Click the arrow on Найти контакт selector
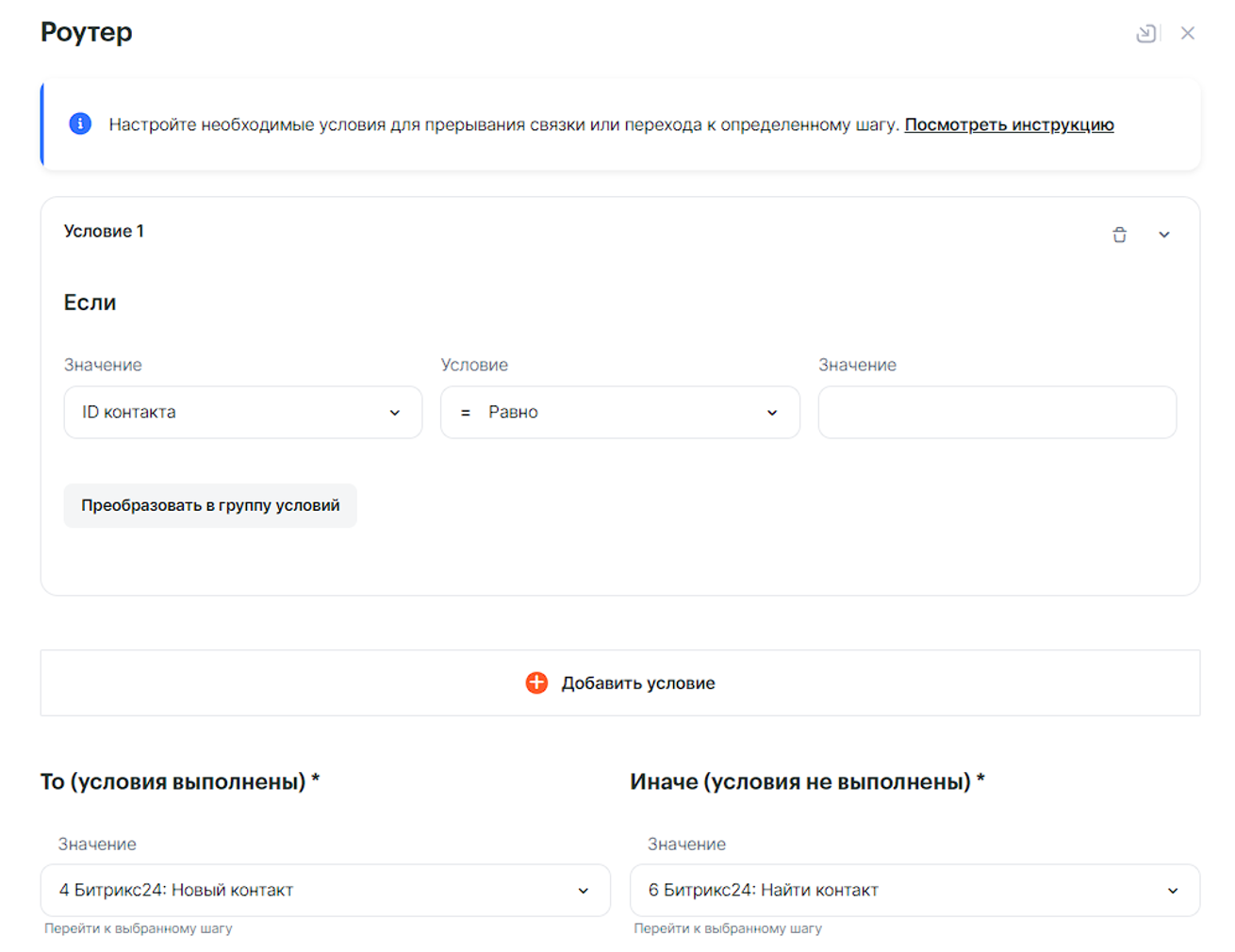 click(x=1173, y=891)
